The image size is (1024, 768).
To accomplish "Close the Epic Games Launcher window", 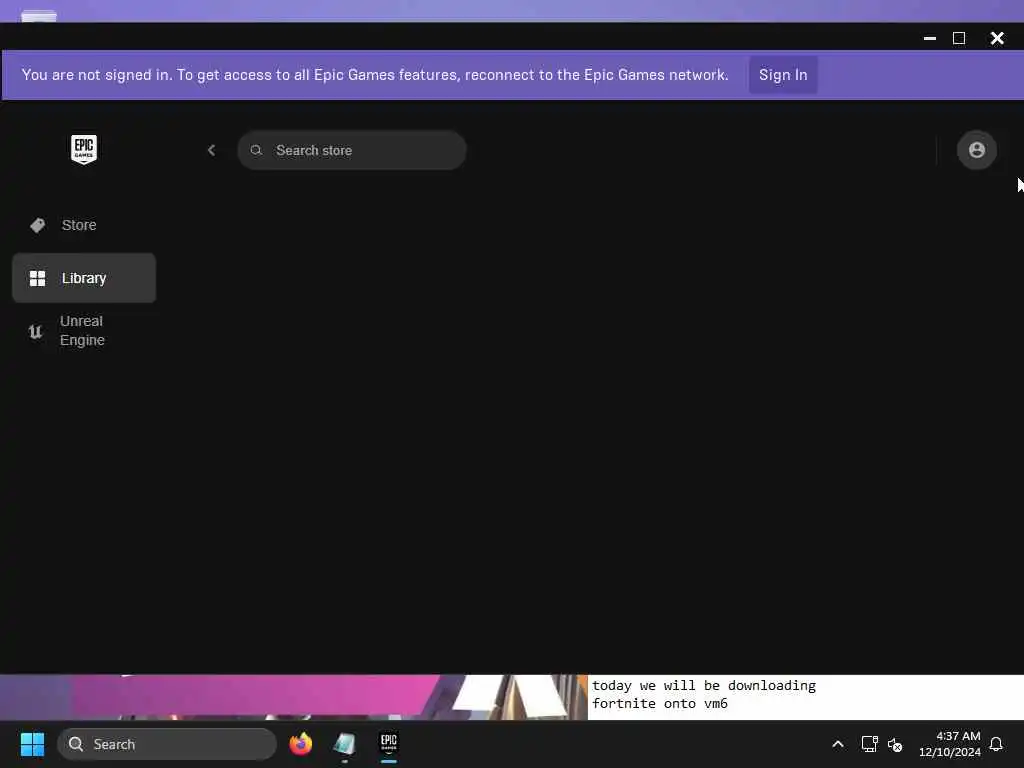I will tap(997, 39).
